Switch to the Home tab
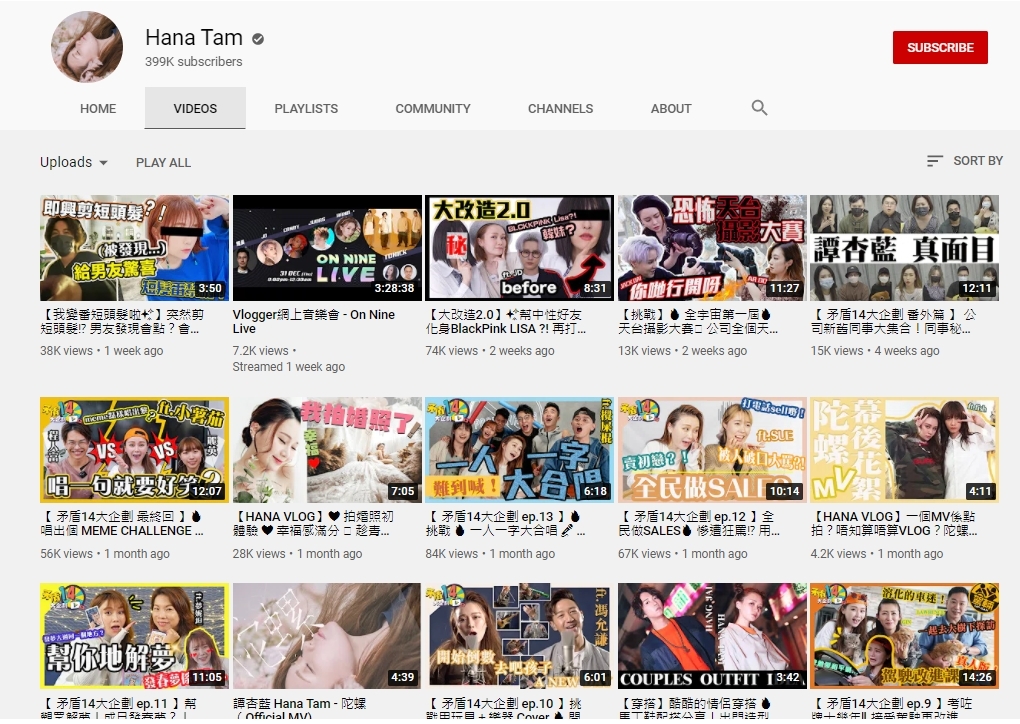The width and height of the screenshot is (1020, 724). pos(98,108)
